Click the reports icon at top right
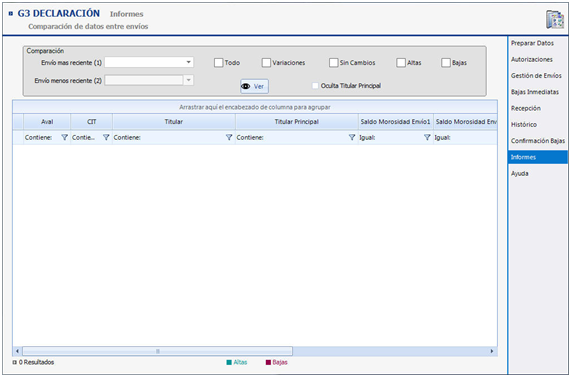 click(x=554, y=19)
